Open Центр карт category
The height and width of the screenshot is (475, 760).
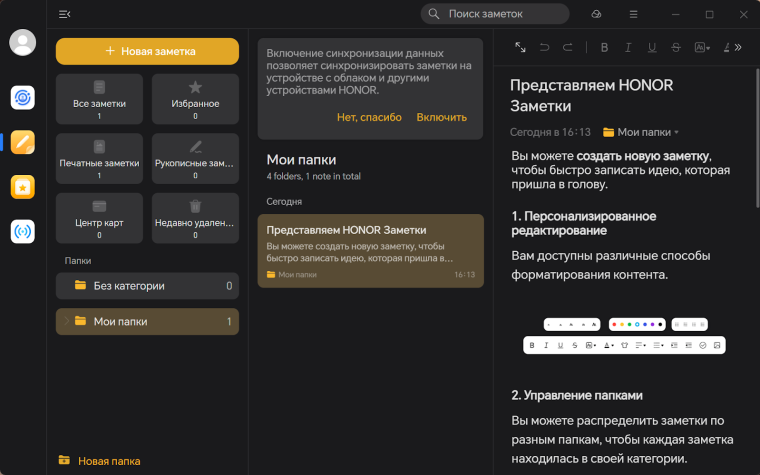pos(99,218)
